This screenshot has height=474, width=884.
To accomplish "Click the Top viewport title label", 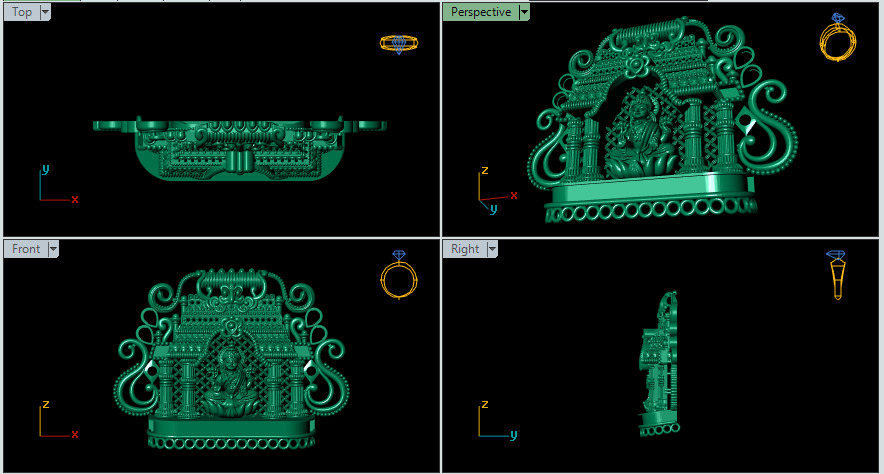I will pos(22,12).
